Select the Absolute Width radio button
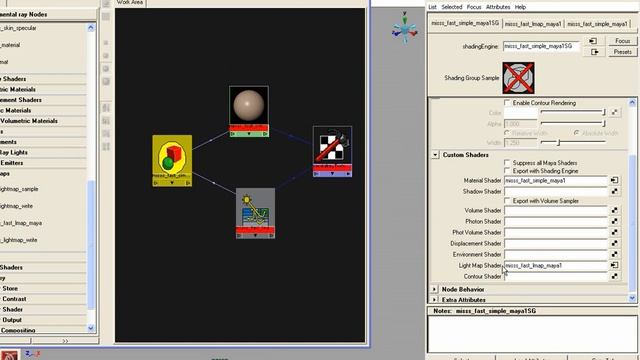This screenshot has height=360, width=640. click(576, 133)
